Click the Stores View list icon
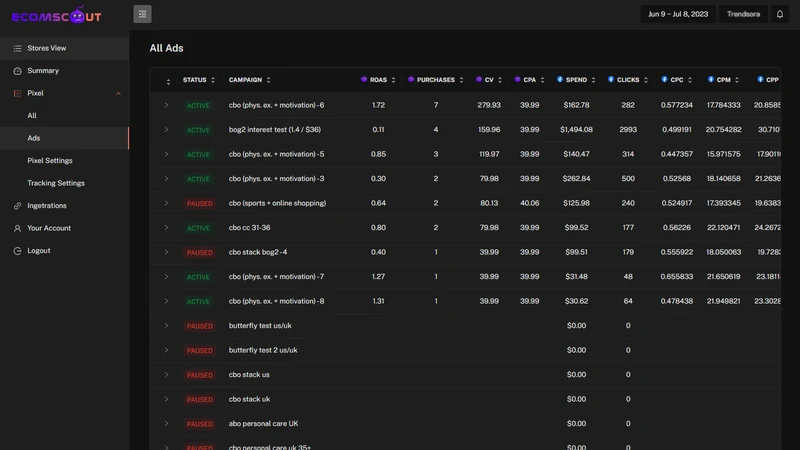Screen dimensions: 800x450 point(17,48)
